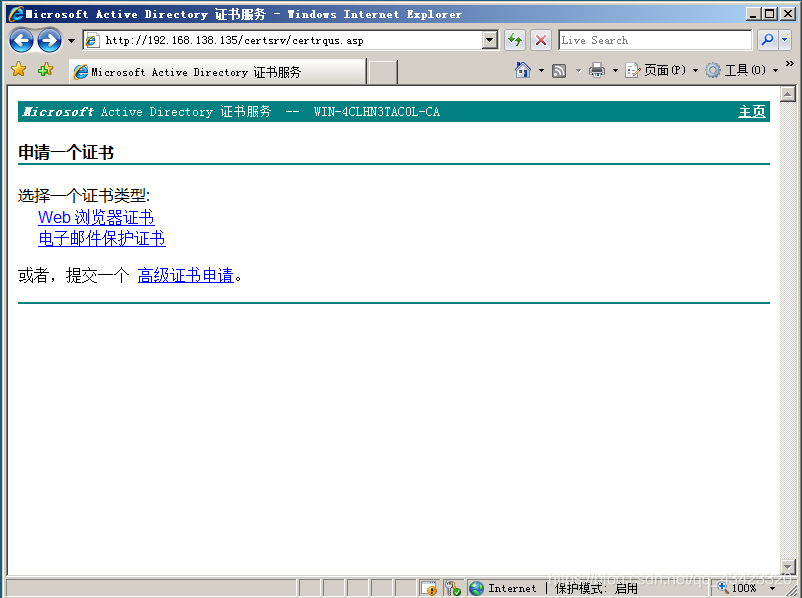Select the 电子邮件保护证书 link
This screenshot has height=598, width=802.
pos(102,238)
